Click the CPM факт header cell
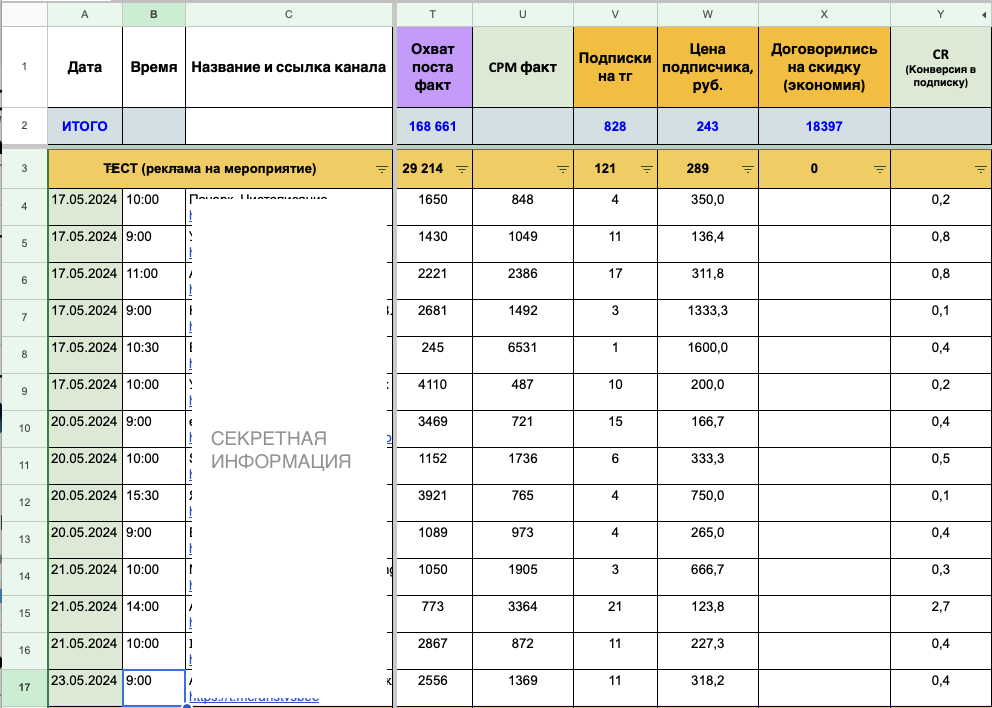The width and height of the screenshot is (992, 708). [x=523, y=66]
